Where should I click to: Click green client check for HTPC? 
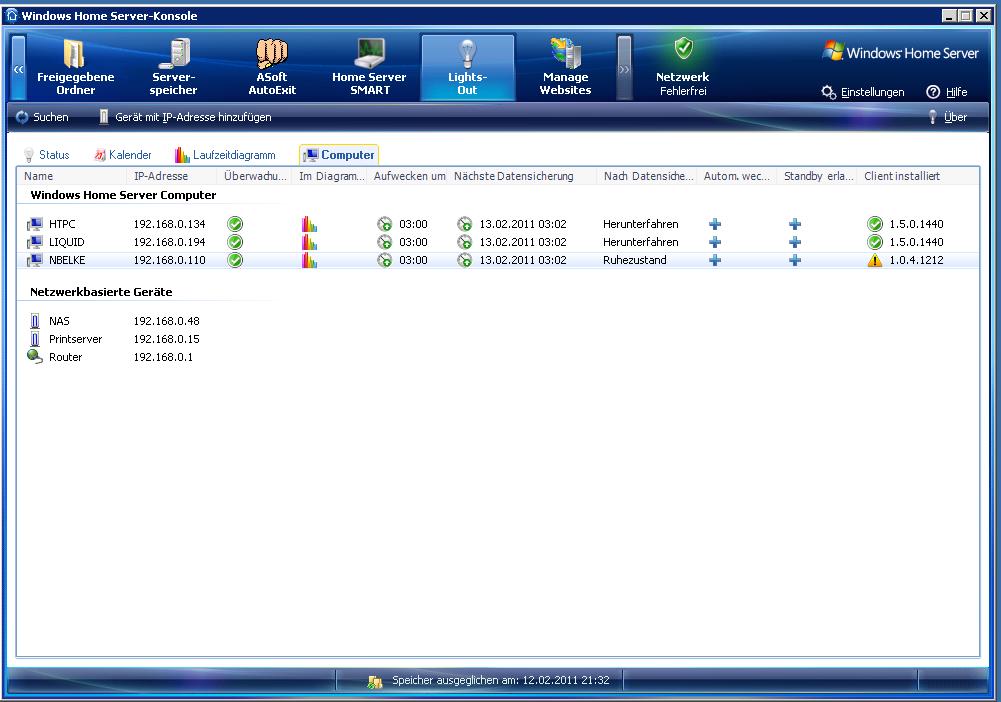[875, 224]
